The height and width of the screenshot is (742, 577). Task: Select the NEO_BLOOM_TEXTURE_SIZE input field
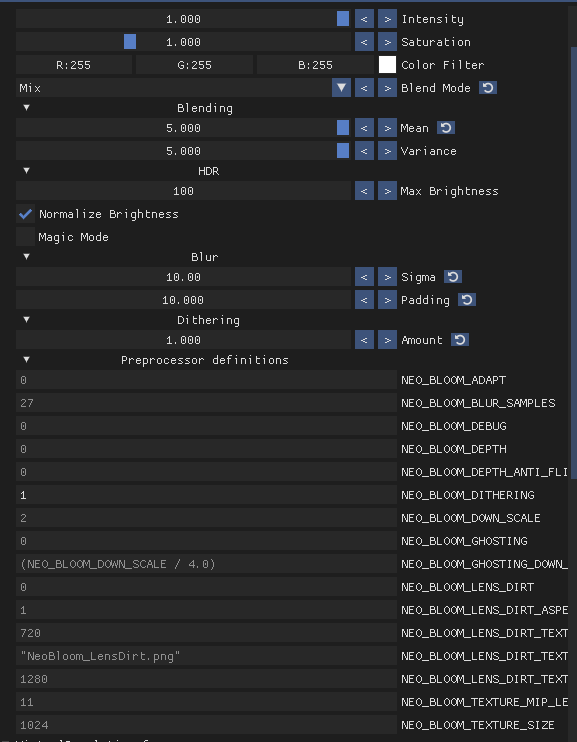(206, 725)
